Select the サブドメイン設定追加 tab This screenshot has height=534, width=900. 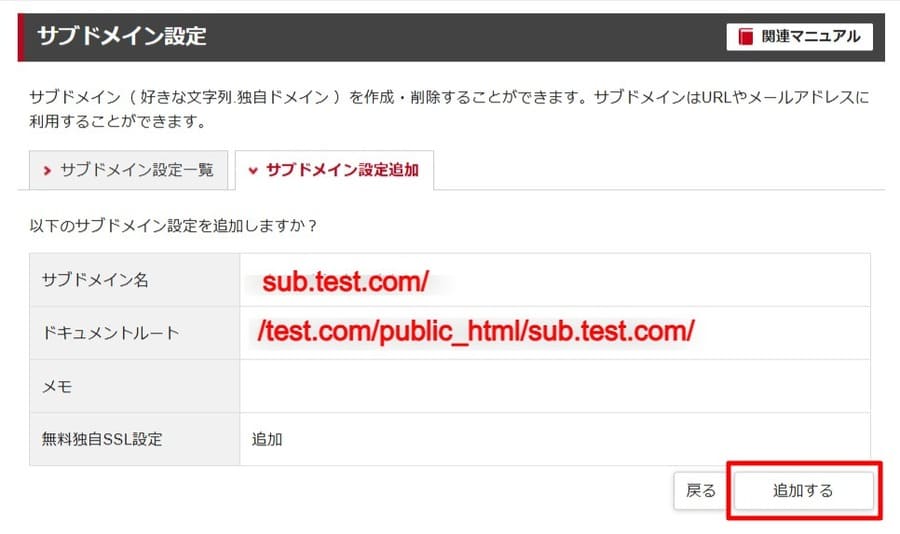334,170
